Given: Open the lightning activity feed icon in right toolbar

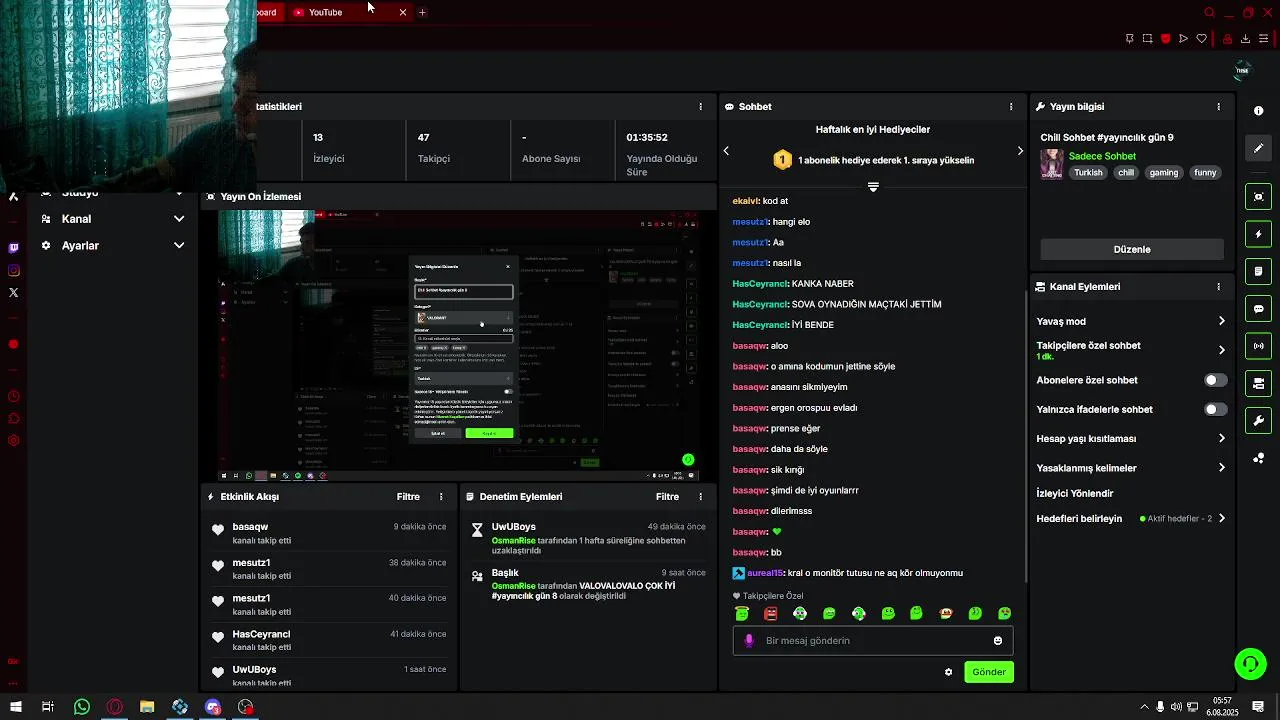Looking at the screenshot, I should (1259, 234).
